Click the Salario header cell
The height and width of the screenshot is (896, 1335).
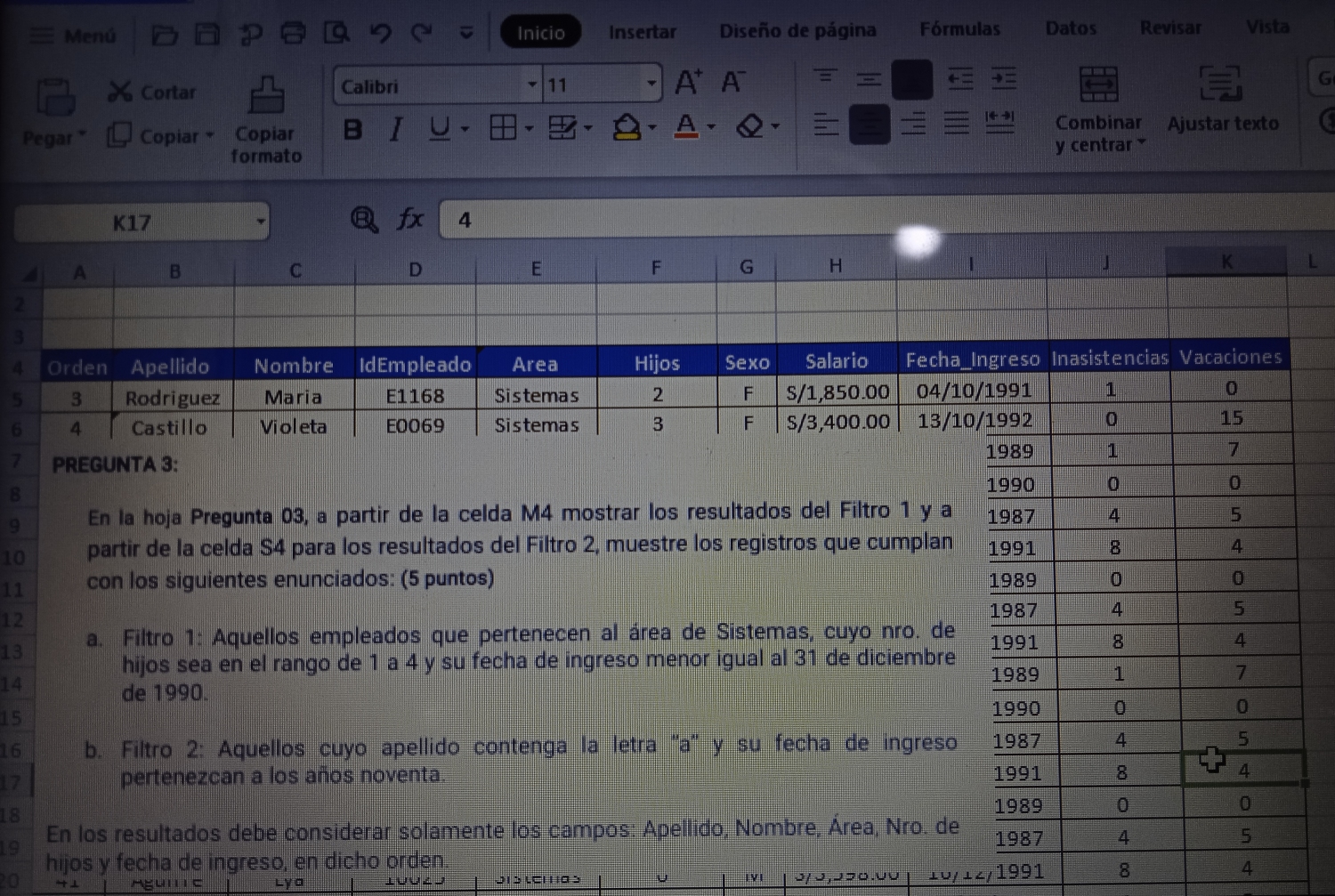click(x=837, y=360)
